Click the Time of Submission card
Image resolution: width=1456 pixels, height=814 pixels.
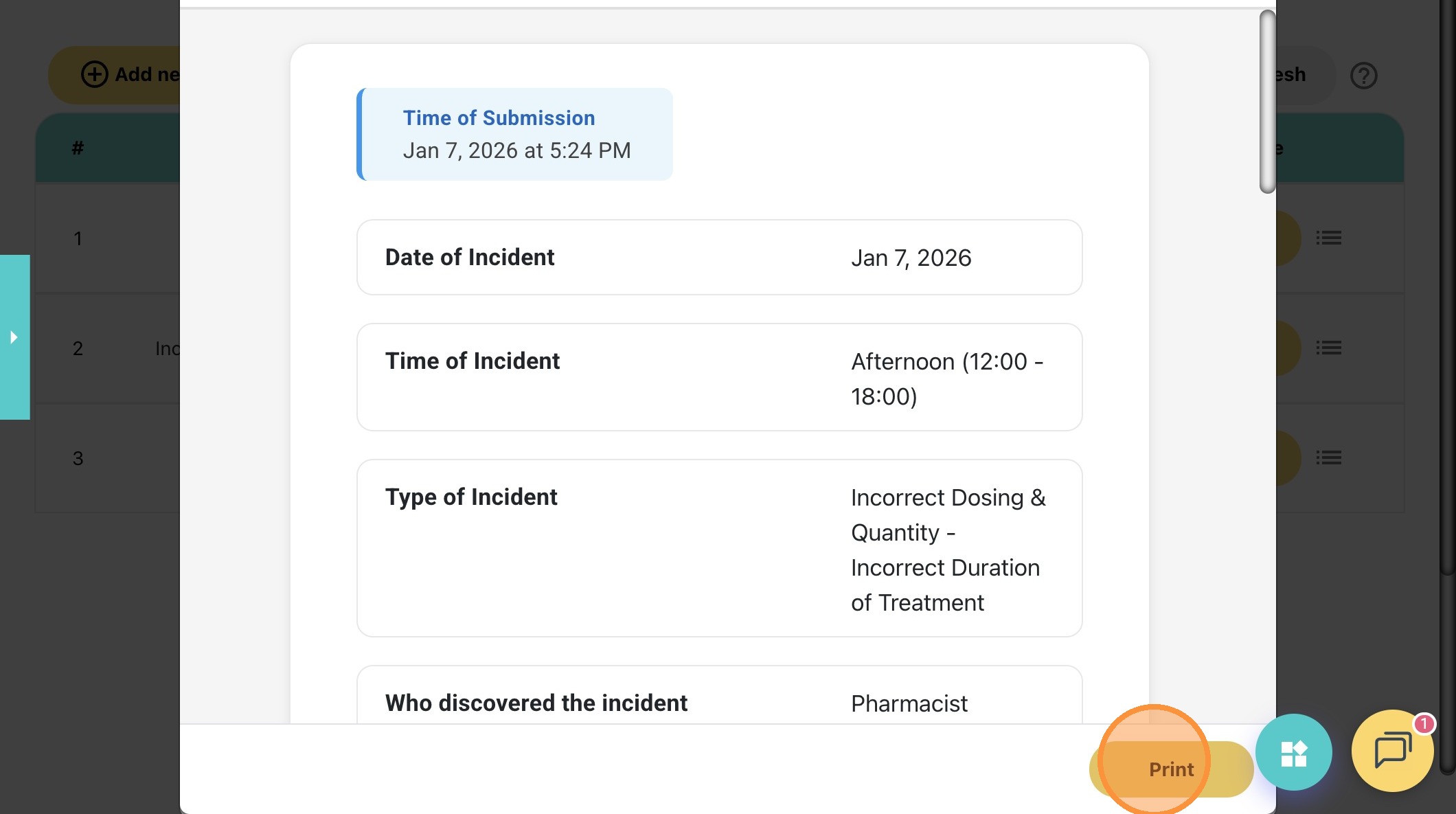pos(514,135)
